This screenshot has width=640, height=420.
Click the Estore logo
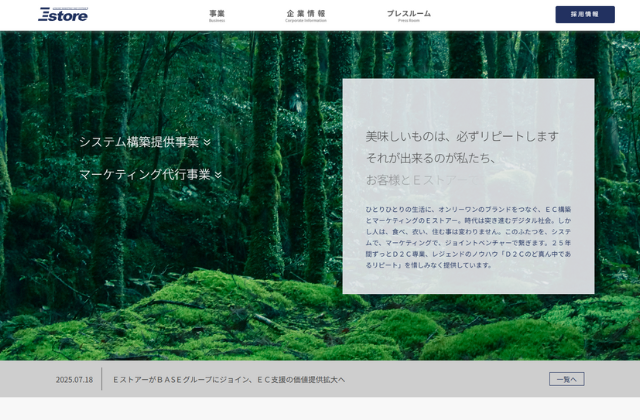pyautogui.click(x=63, y=14)
